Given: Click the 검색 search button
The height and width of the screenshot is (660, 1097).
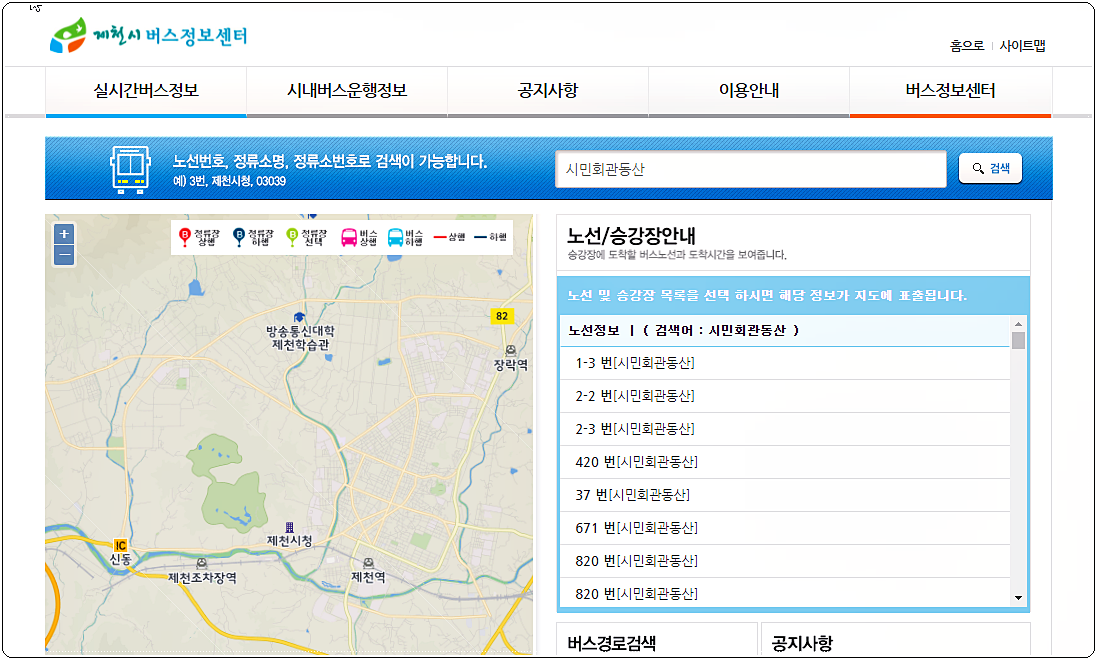Looking at the screenshot, I should tap(990, 169).
